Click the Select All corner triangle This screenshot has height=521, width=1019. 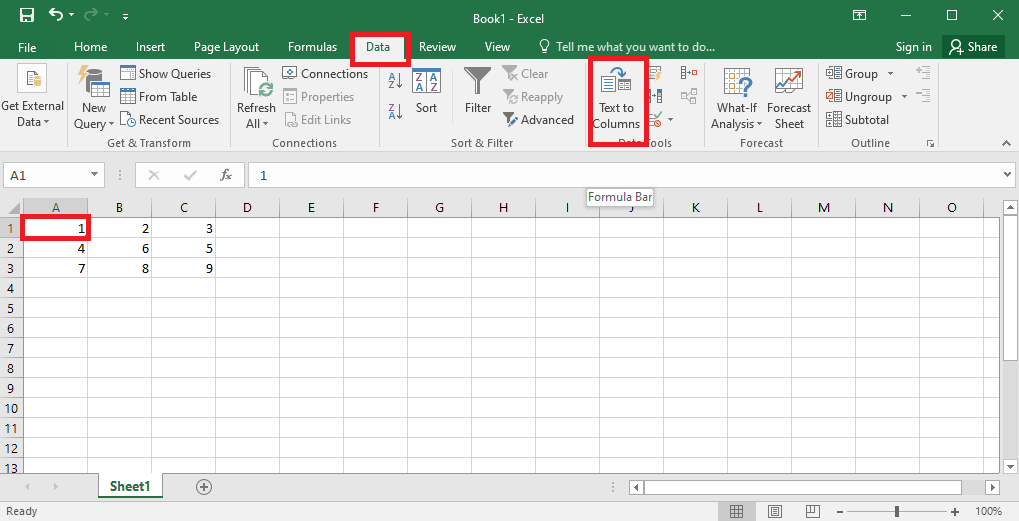click(x=12, y=208)
